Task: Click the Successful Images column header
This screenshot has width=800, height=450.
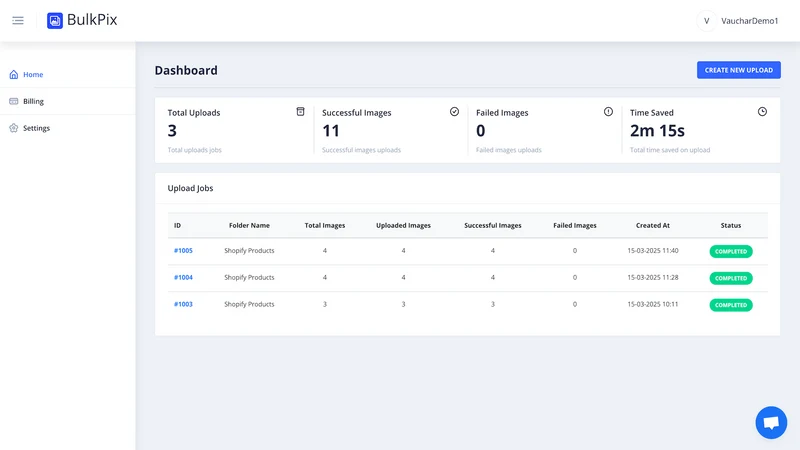Action: [492, 226]
